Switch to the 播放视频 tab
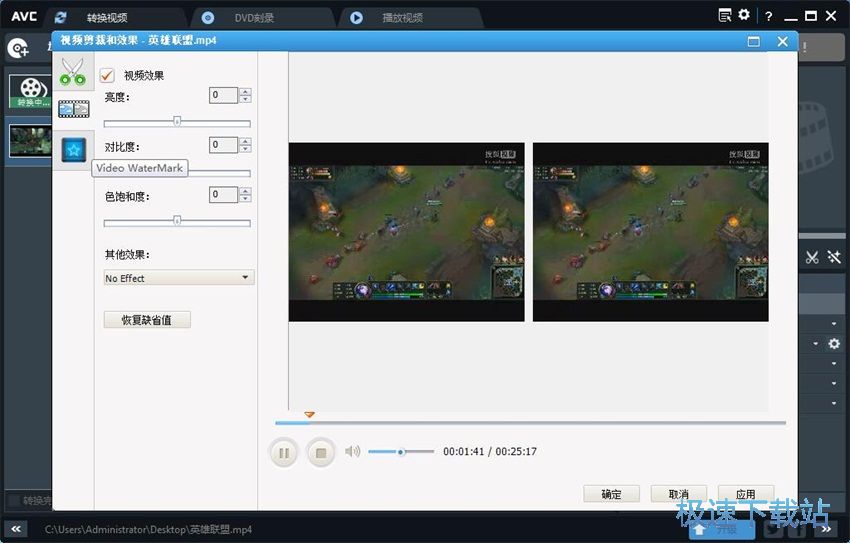This screenshot has width=850, height=543. tap(402, 18)
